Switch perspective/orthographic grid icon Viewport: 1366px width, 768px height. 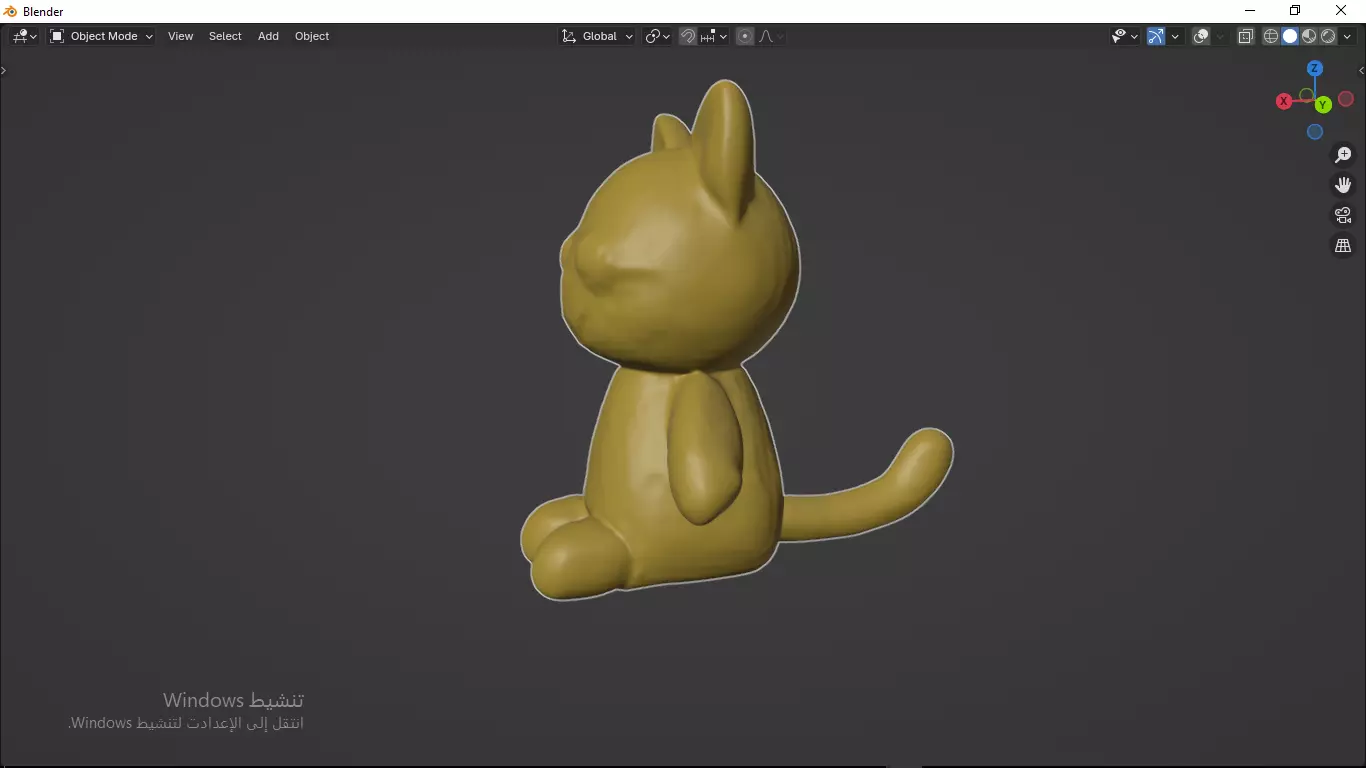coord(1343,245)
